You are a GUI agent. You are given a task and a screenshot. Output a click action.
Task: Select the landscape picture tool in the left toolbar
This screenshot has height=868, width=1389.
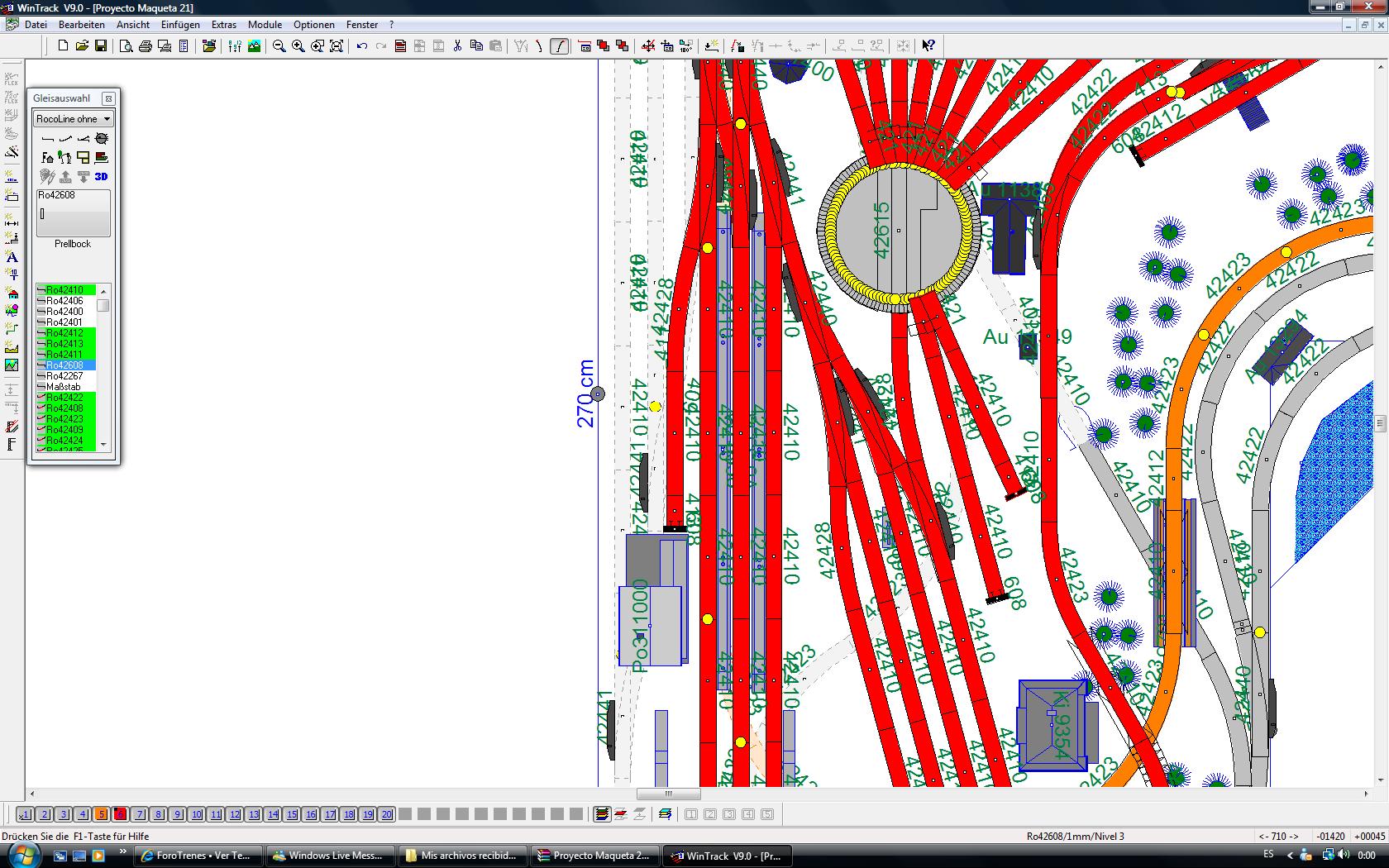click(x=12, y=365)
